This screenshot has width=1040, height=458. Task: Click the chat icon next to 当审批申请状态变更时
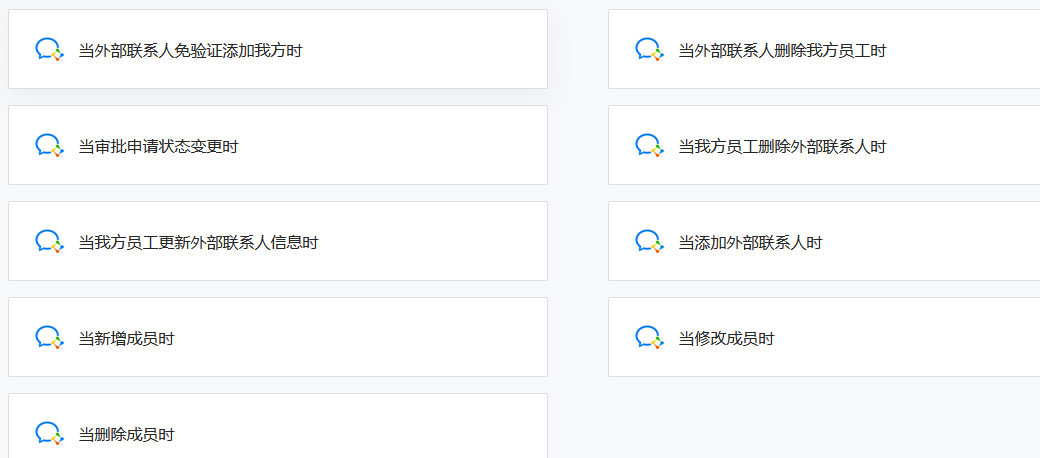(49, 146)
